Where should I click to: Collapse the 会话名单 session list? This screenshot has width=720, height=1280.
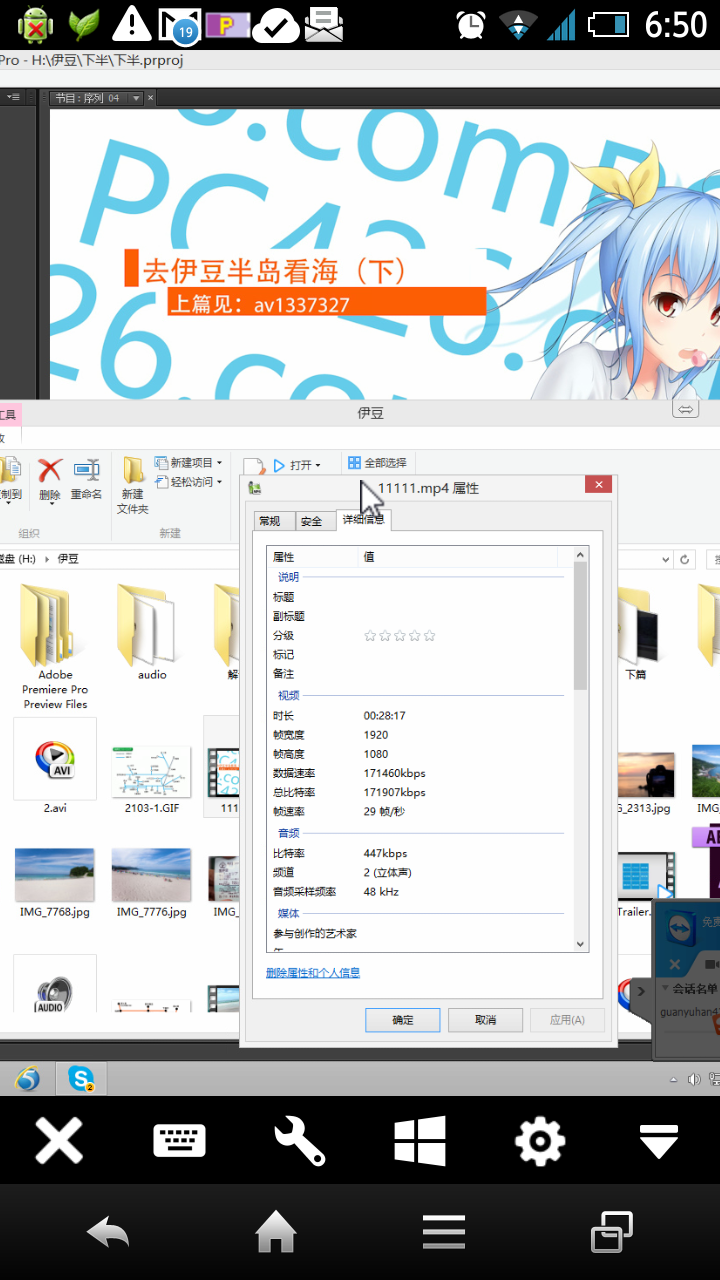point(665,988)
